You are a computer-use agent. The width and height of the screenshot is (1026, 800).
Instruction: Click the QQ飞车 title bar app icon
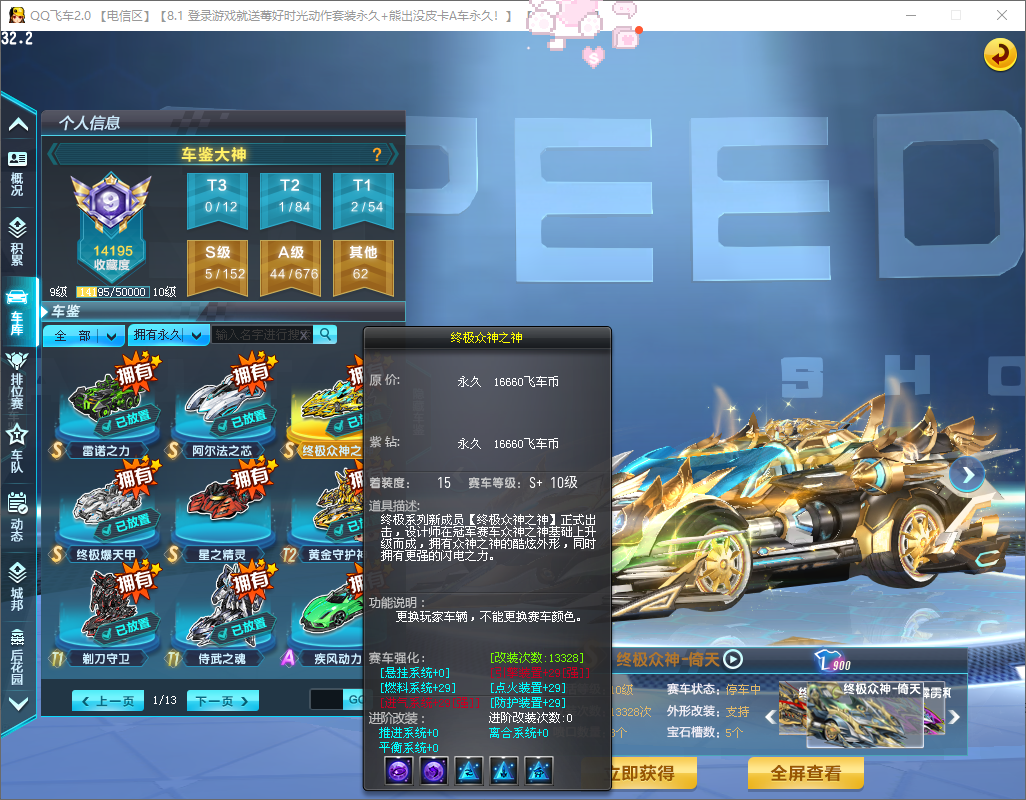pyautogui.click(x=16, y=14)
